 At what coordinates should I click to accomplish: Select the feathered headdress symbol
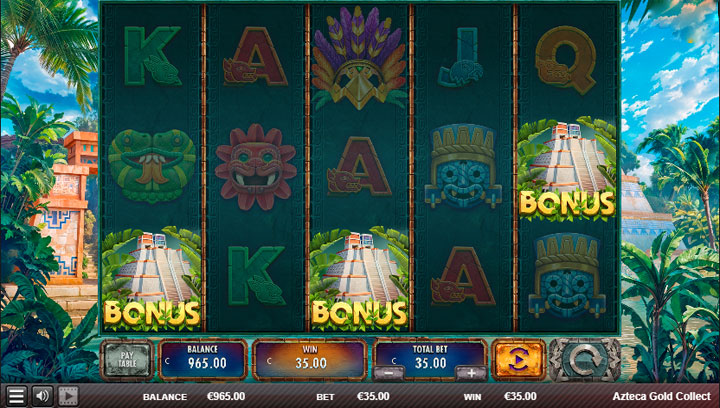point(359,57)
